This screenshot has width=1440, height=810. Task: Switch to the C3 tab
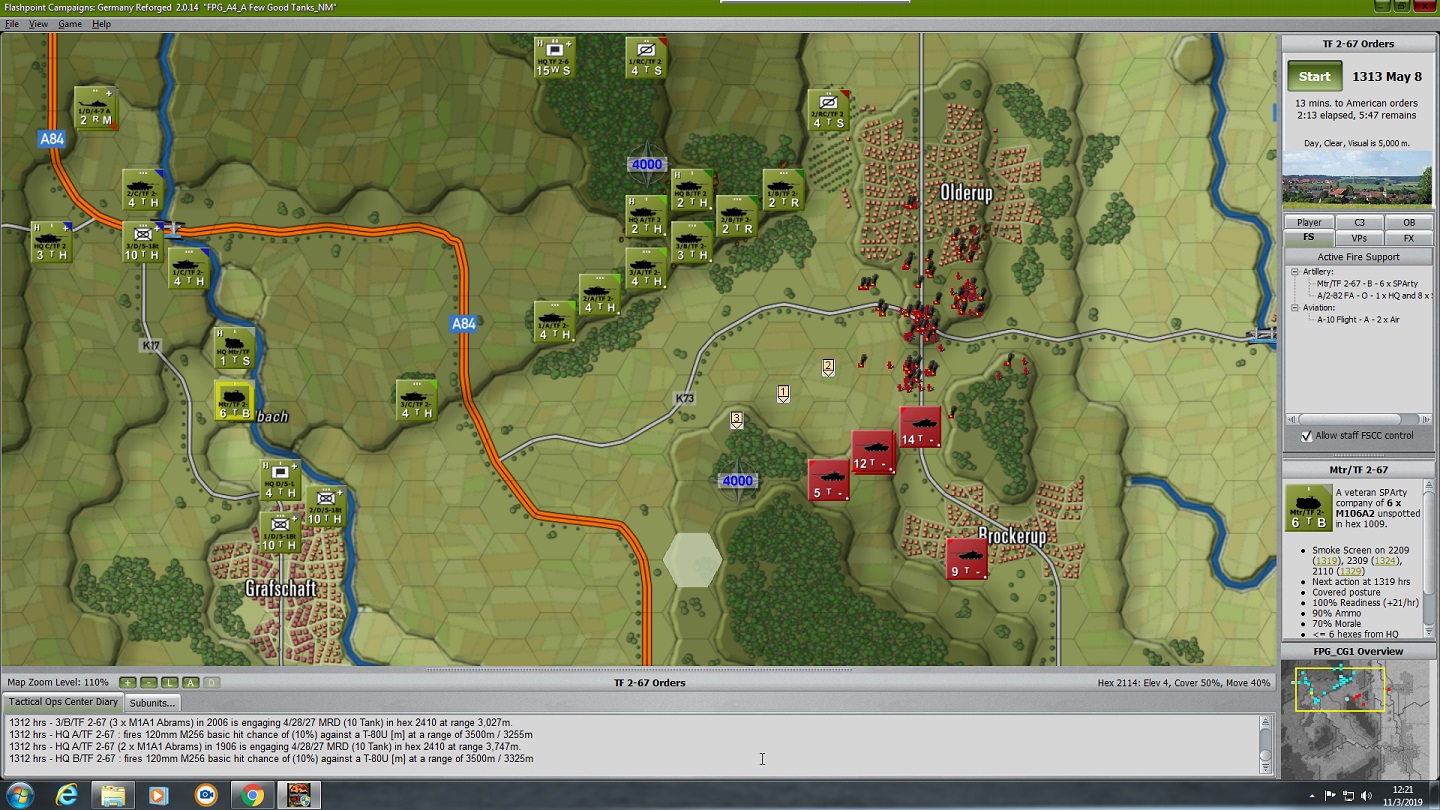(x=1359, y=223)
